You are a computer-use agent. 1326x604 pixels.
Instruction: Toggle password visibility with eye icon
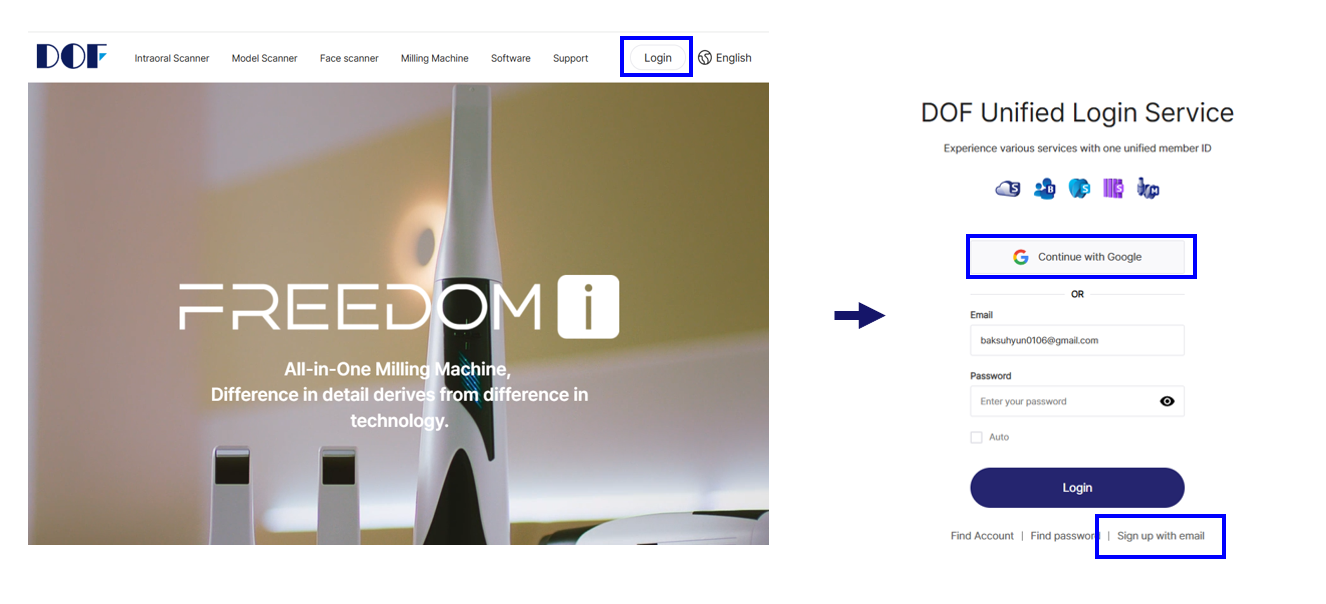tap(1167, 401)
